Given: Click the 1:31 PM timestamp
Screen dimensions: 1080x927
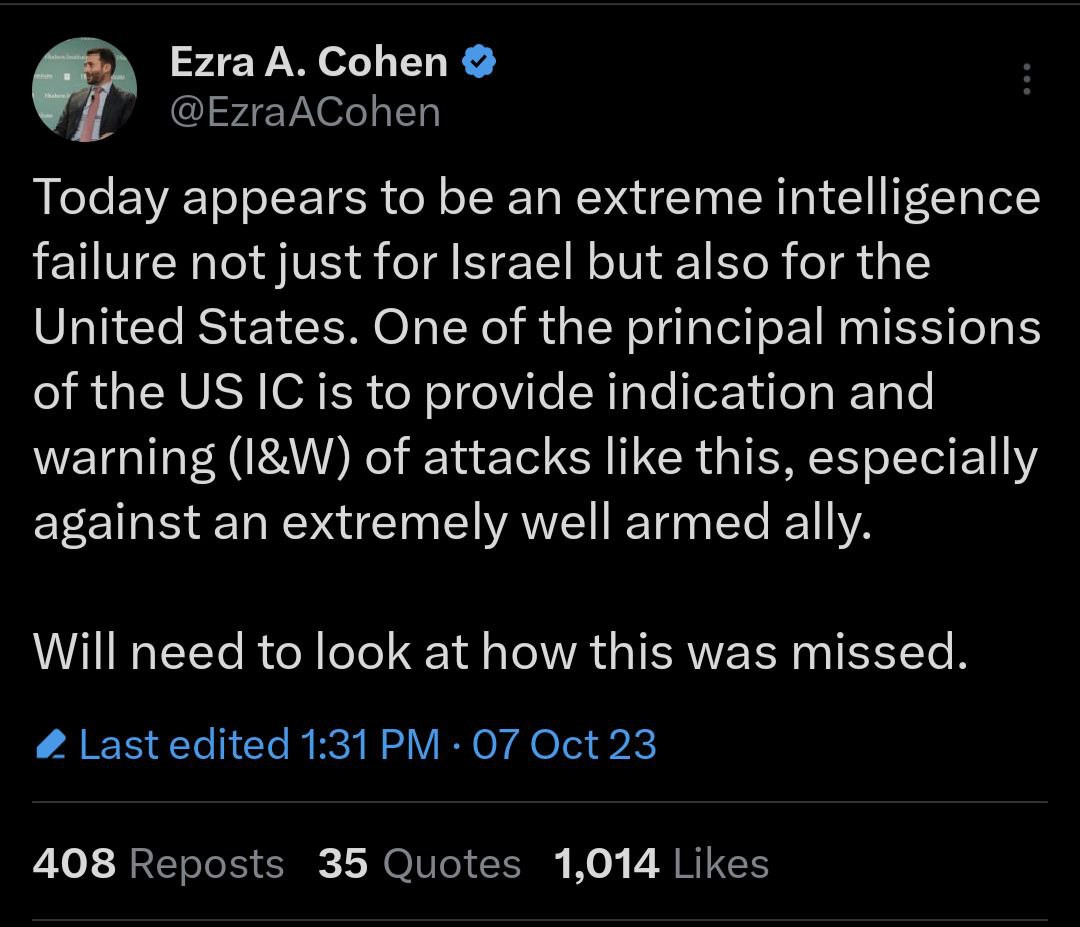Looking at the screenshot, I should click(x=369, y=746).
